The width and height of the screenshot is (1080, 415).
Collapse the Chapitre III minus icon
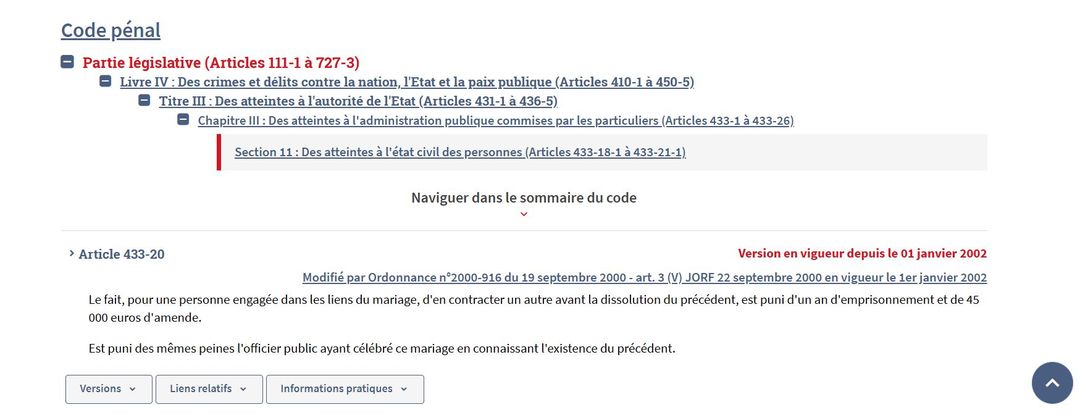(183, 120)
